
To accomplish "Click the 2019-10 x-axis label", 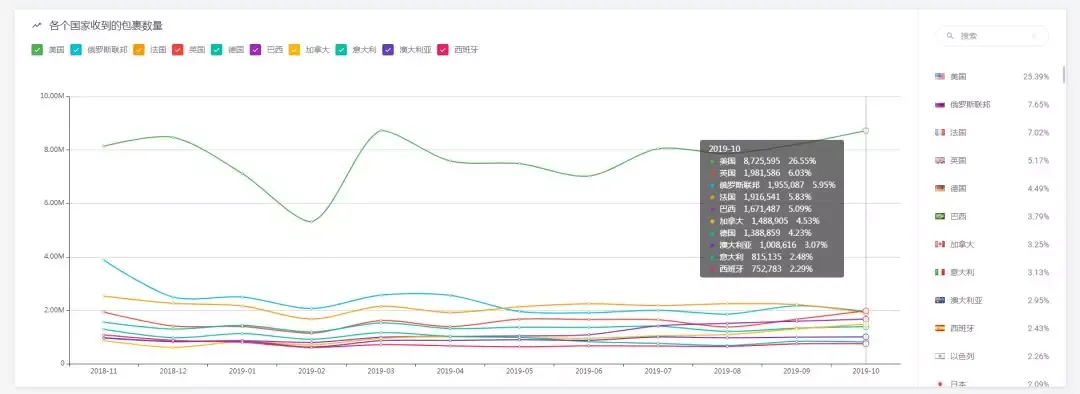I will tap(866, 371).
